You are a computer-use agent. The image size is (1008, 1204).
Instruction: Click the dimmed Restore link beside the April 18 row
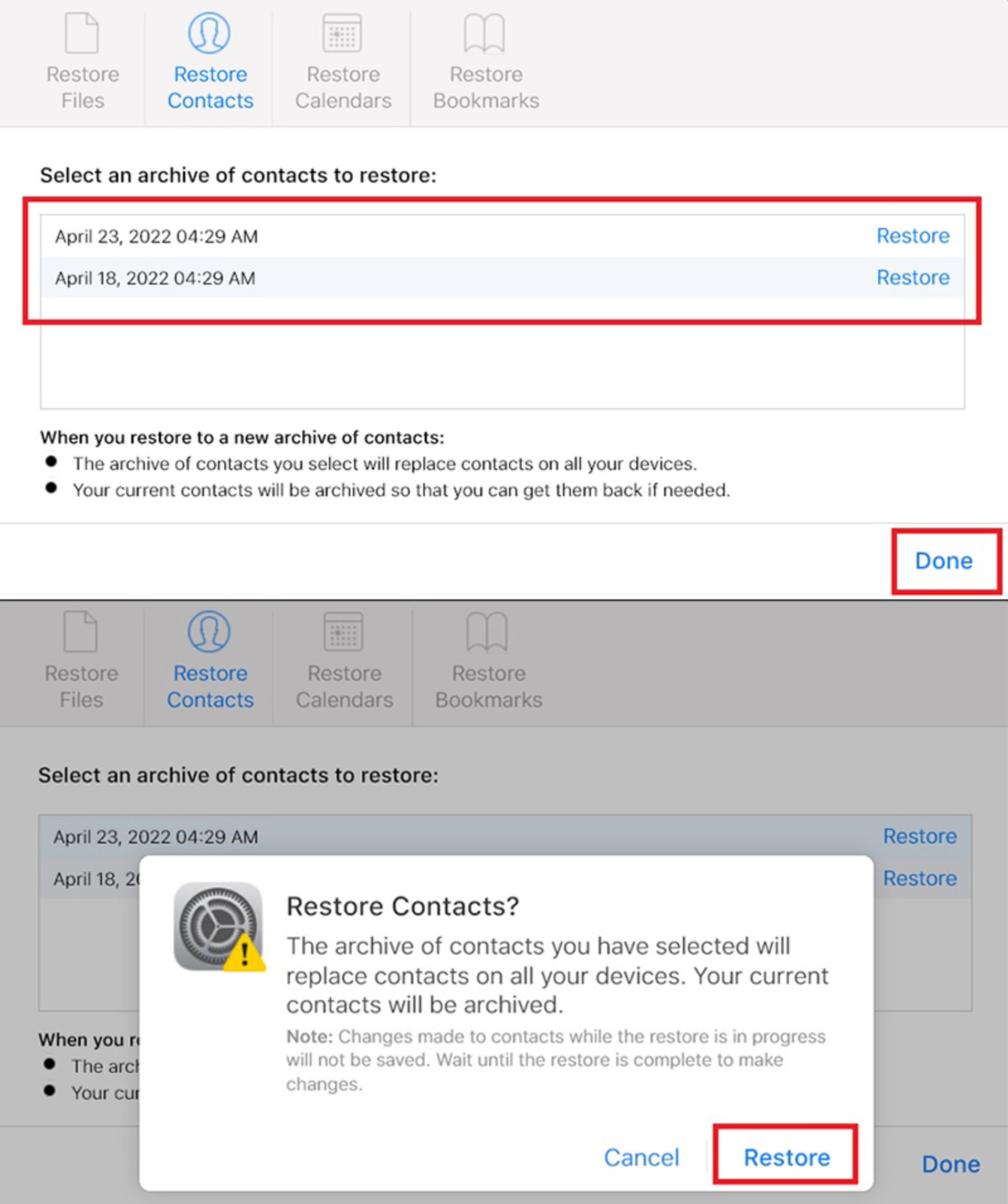click(920, 879)
